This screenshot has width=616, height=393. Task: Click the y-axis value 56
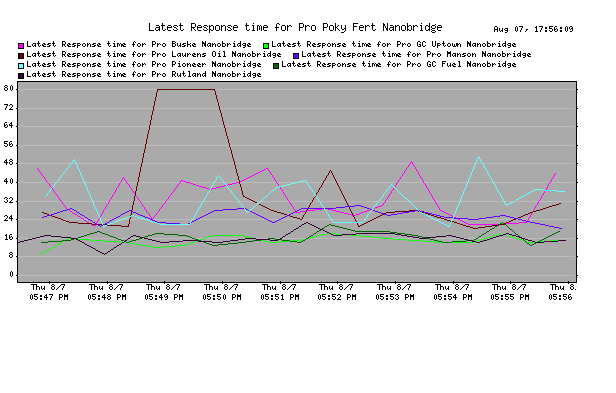9,144
